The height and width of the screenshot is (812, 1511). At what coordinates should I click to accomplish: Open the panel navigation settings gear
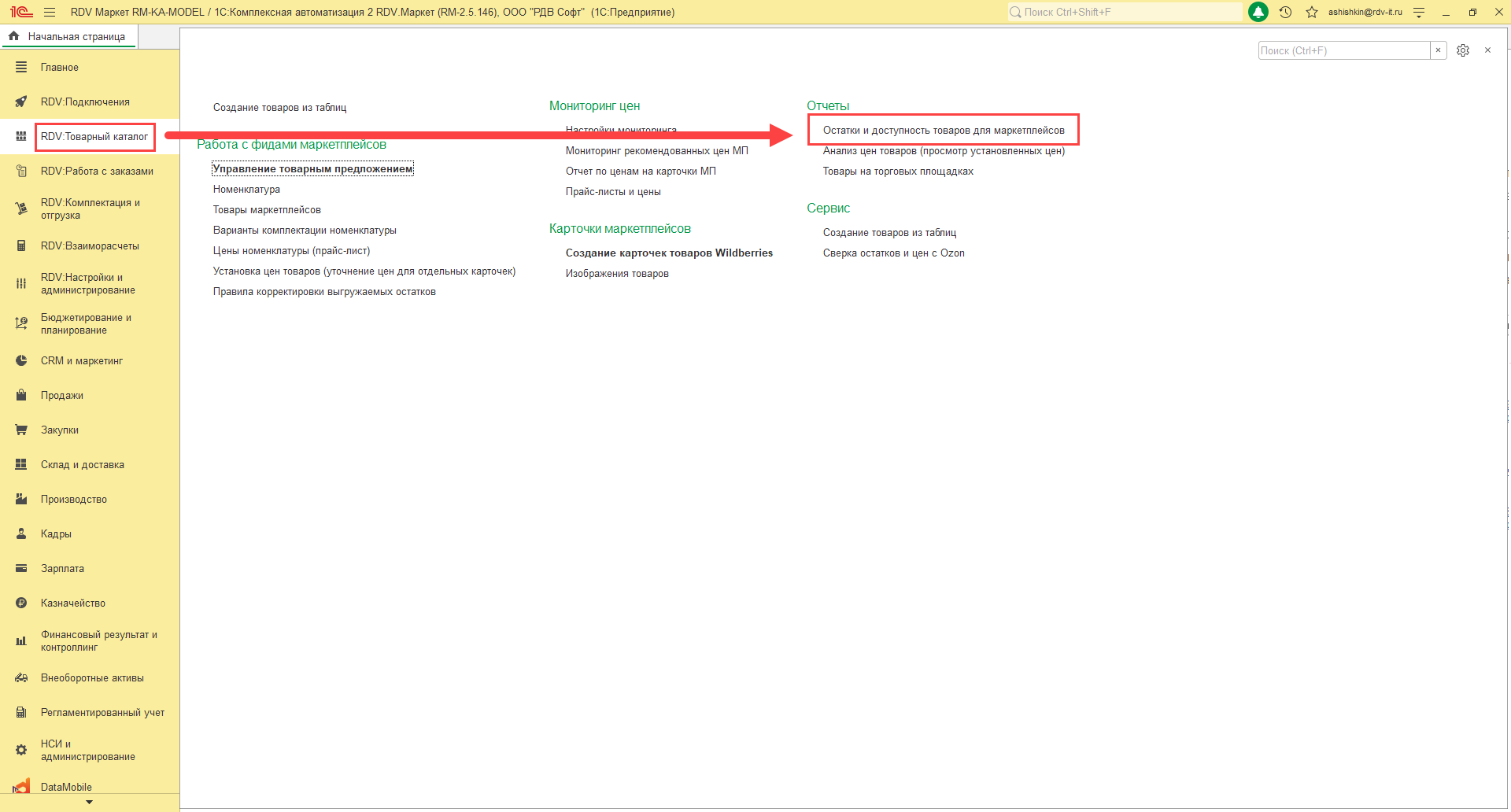[x=1463, y=50]
